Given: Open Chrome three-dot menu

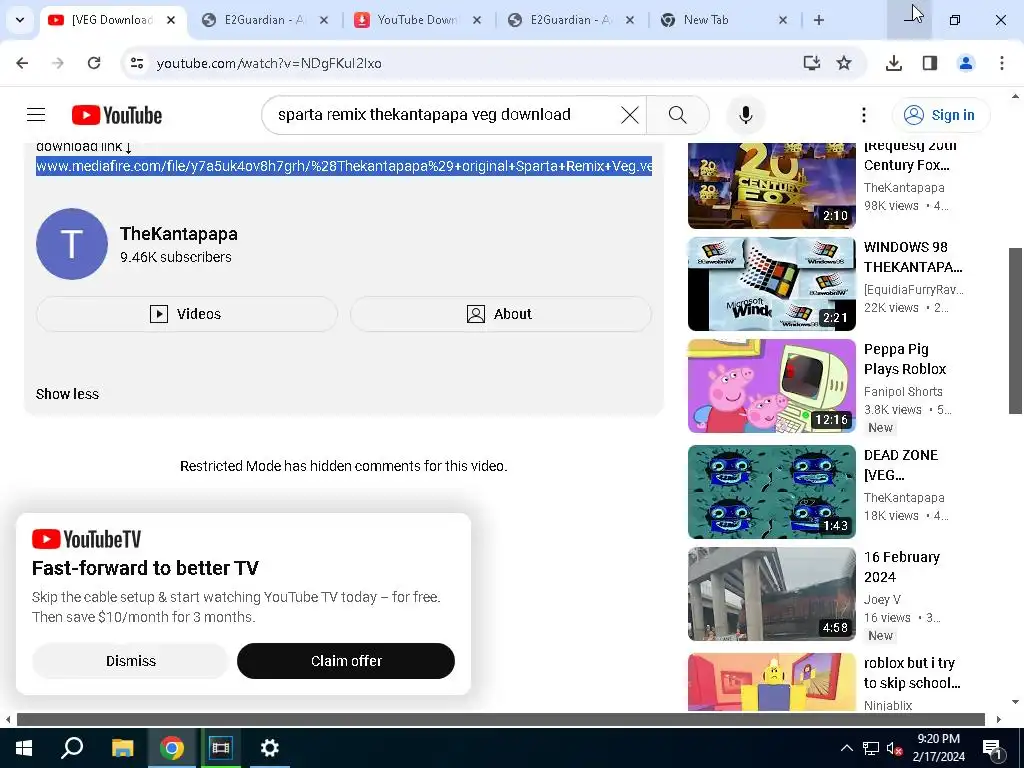Looking at the screenshot, I should point(1002,63).
